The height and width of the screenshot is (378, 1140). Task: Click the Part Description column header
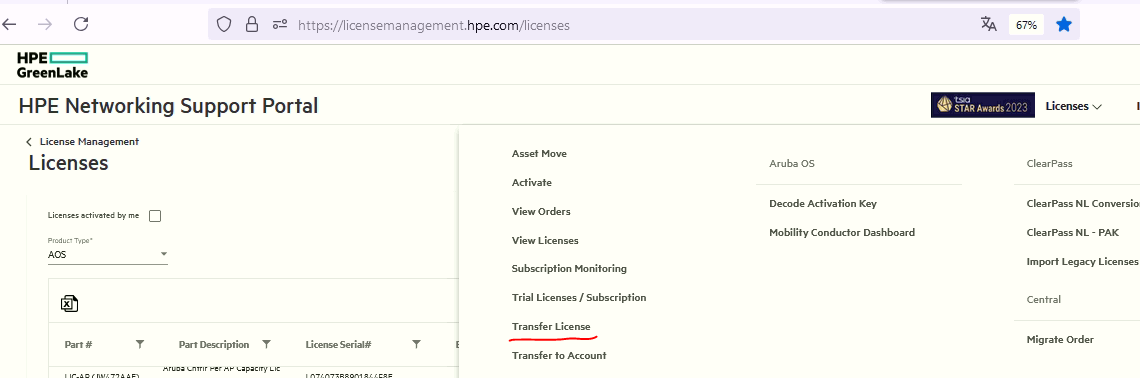pyautogui.click(x=214, y=345)
